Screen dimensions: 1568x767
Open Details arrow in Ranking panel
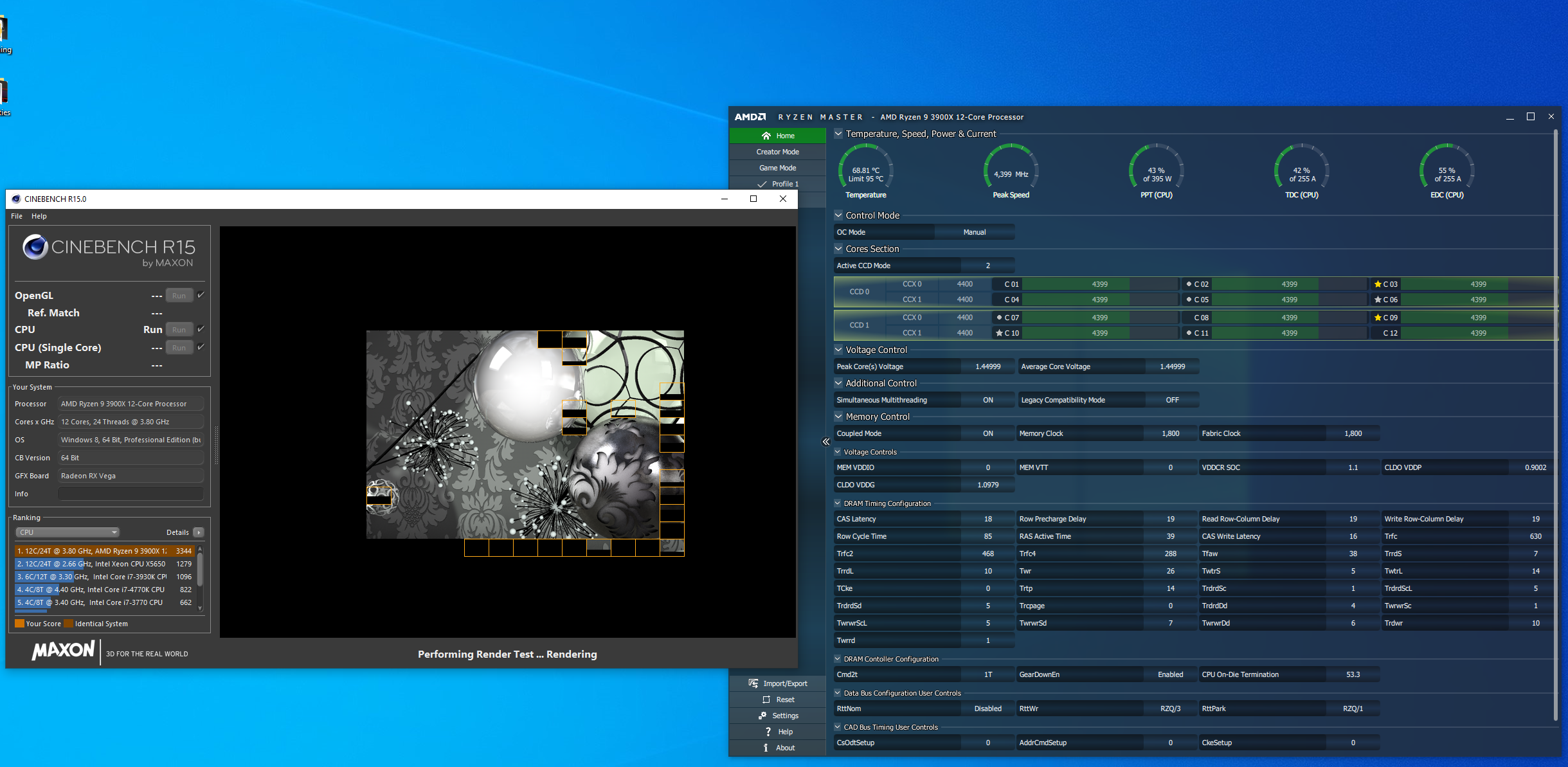click(199, 532)
